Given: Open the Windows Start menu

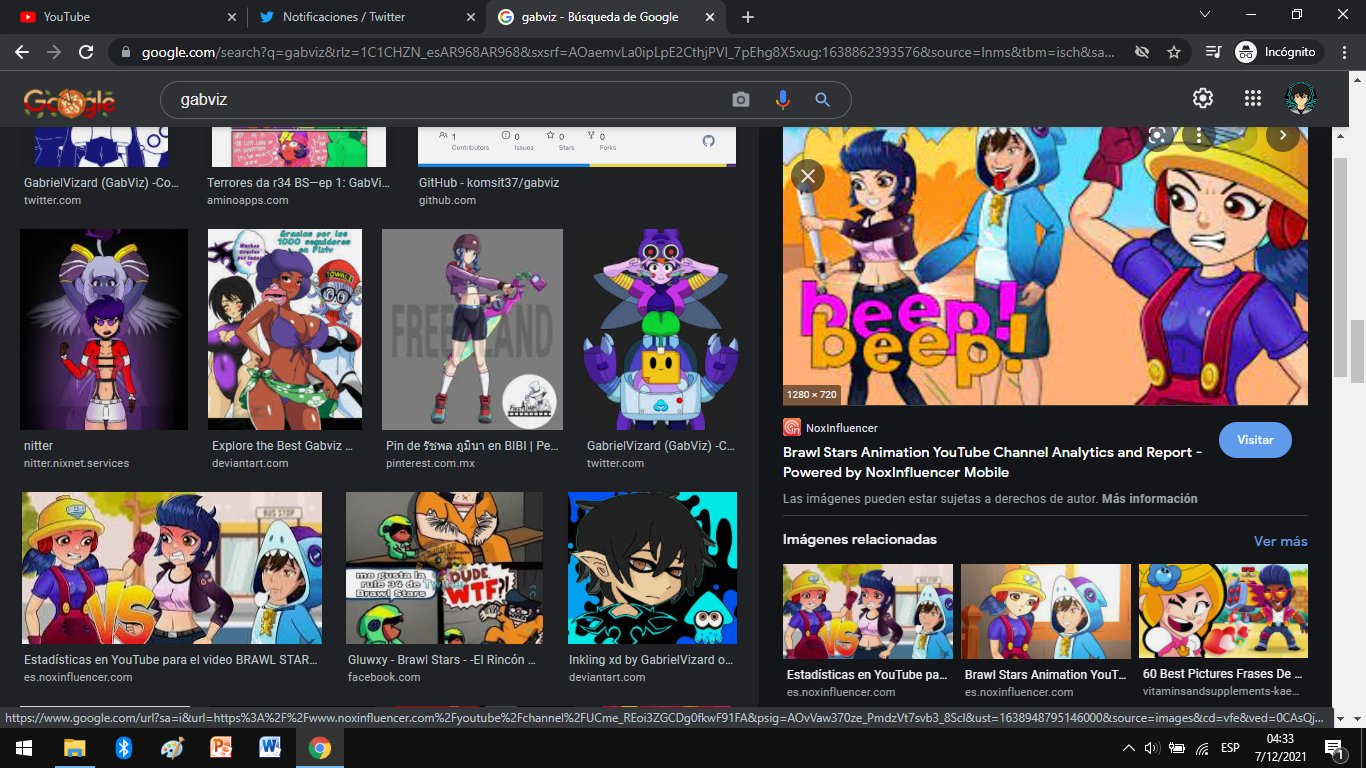Looking at the screenshot, I should pos(23,747).
